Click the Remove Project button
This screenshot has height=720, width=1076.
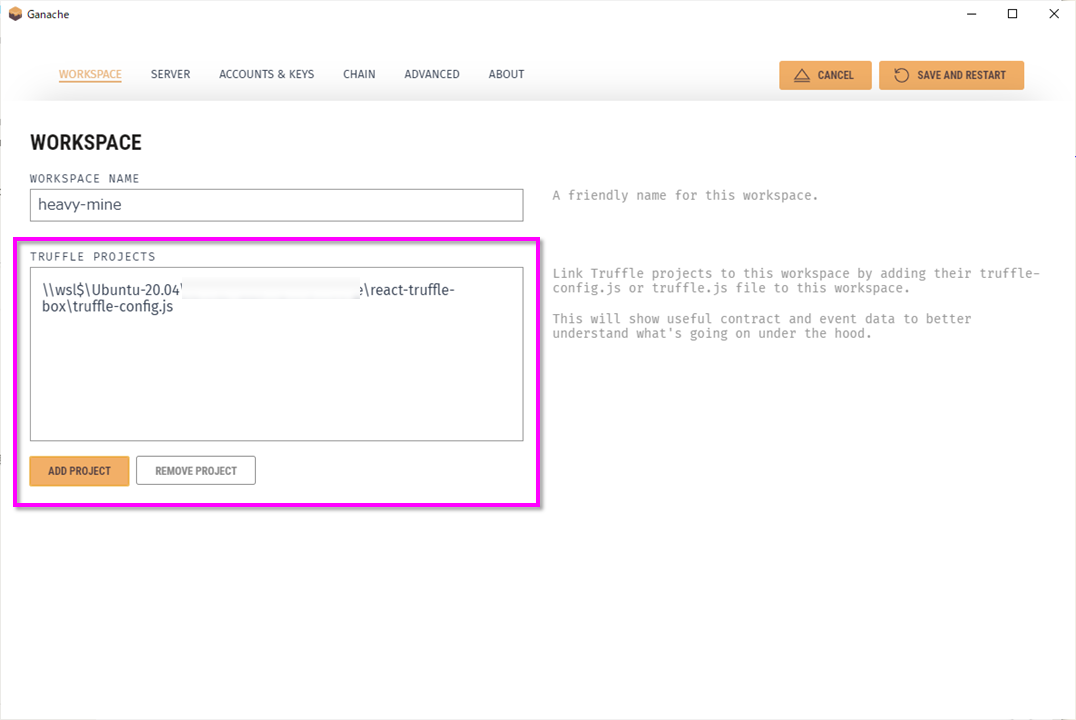pos(196,471)
